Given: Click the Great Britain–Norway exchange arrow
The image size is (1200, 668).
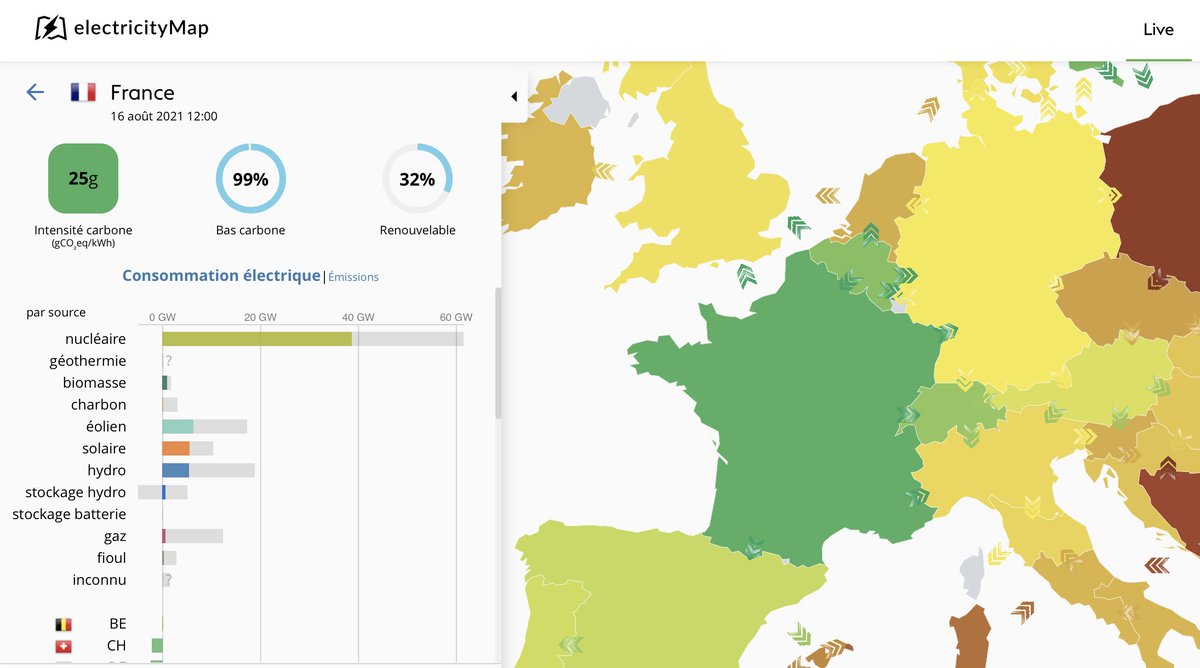Looking at the screenshot, I should (x=930, y=107).
